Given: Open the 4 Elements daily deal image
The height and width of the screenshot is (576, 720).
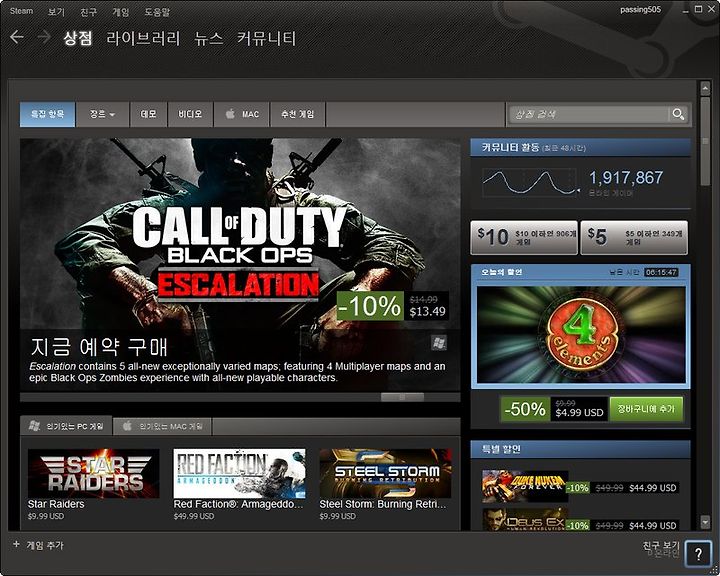Looking at the screenshot, I should point(581,335).
